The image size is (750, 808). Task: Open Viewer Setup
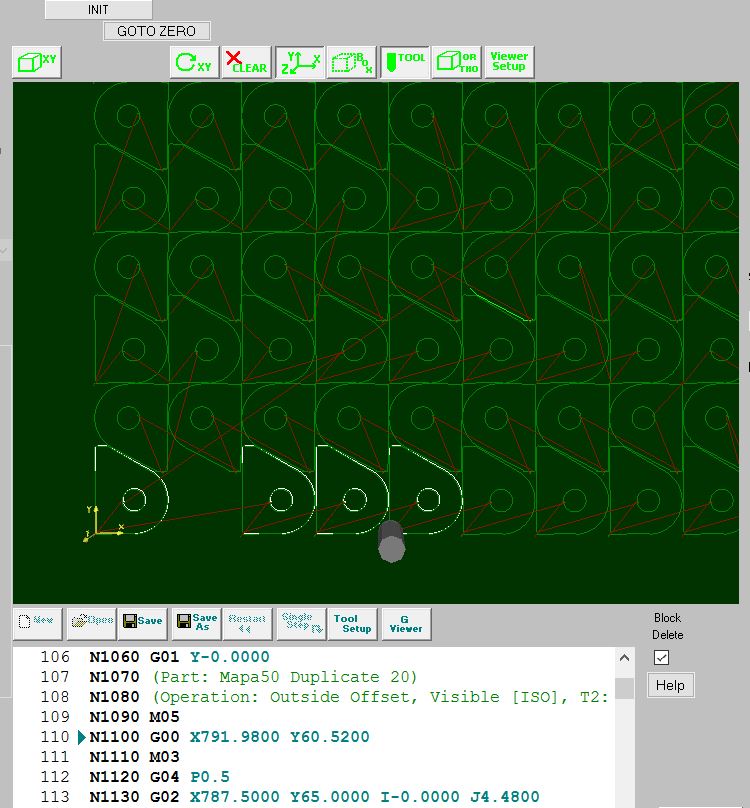coord(509,62)
